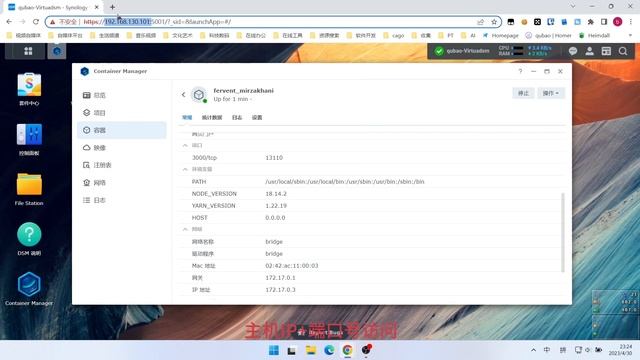Maximize the Container Manager window

547,71
